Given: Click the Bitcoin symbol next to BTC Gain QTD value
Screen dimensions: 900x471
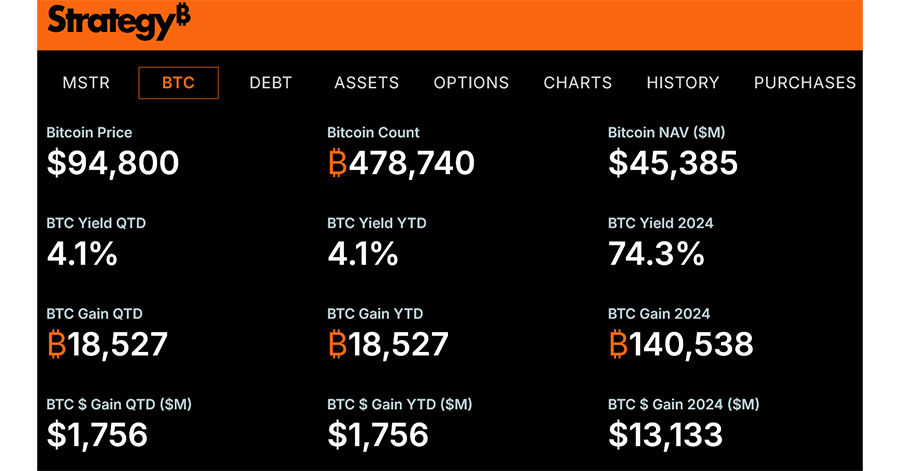Looking at the screenshot, I should tap(57, 344).
